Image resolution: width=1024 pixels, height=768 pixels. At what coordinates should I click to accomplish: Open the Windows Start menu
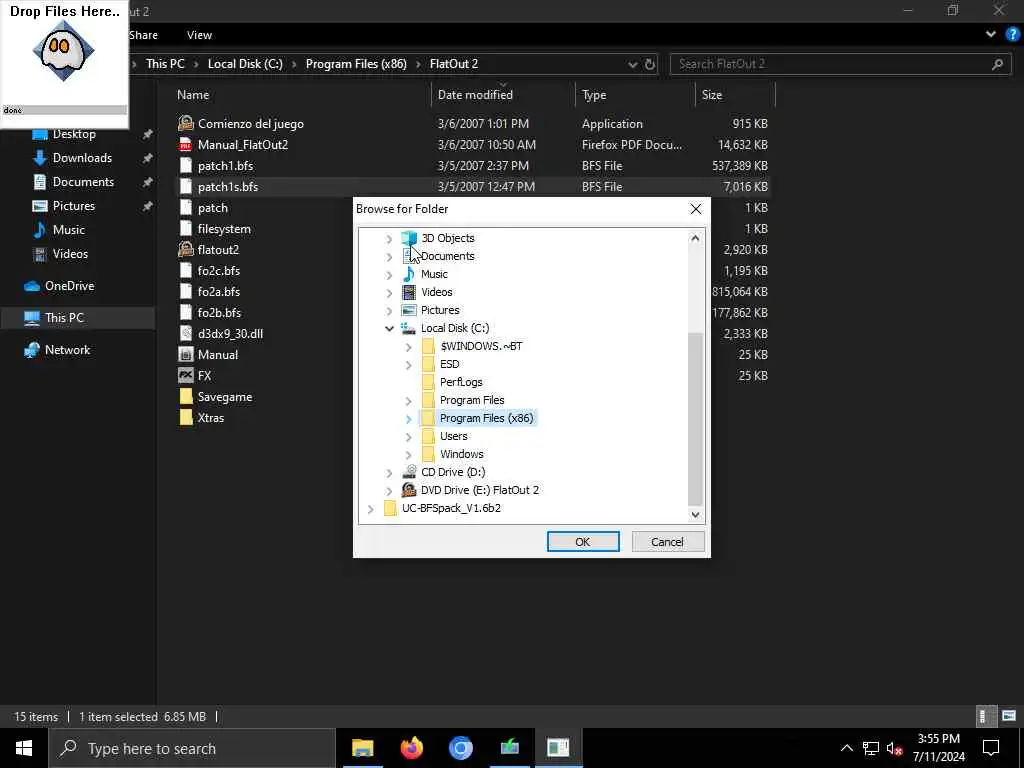[24, 748]
